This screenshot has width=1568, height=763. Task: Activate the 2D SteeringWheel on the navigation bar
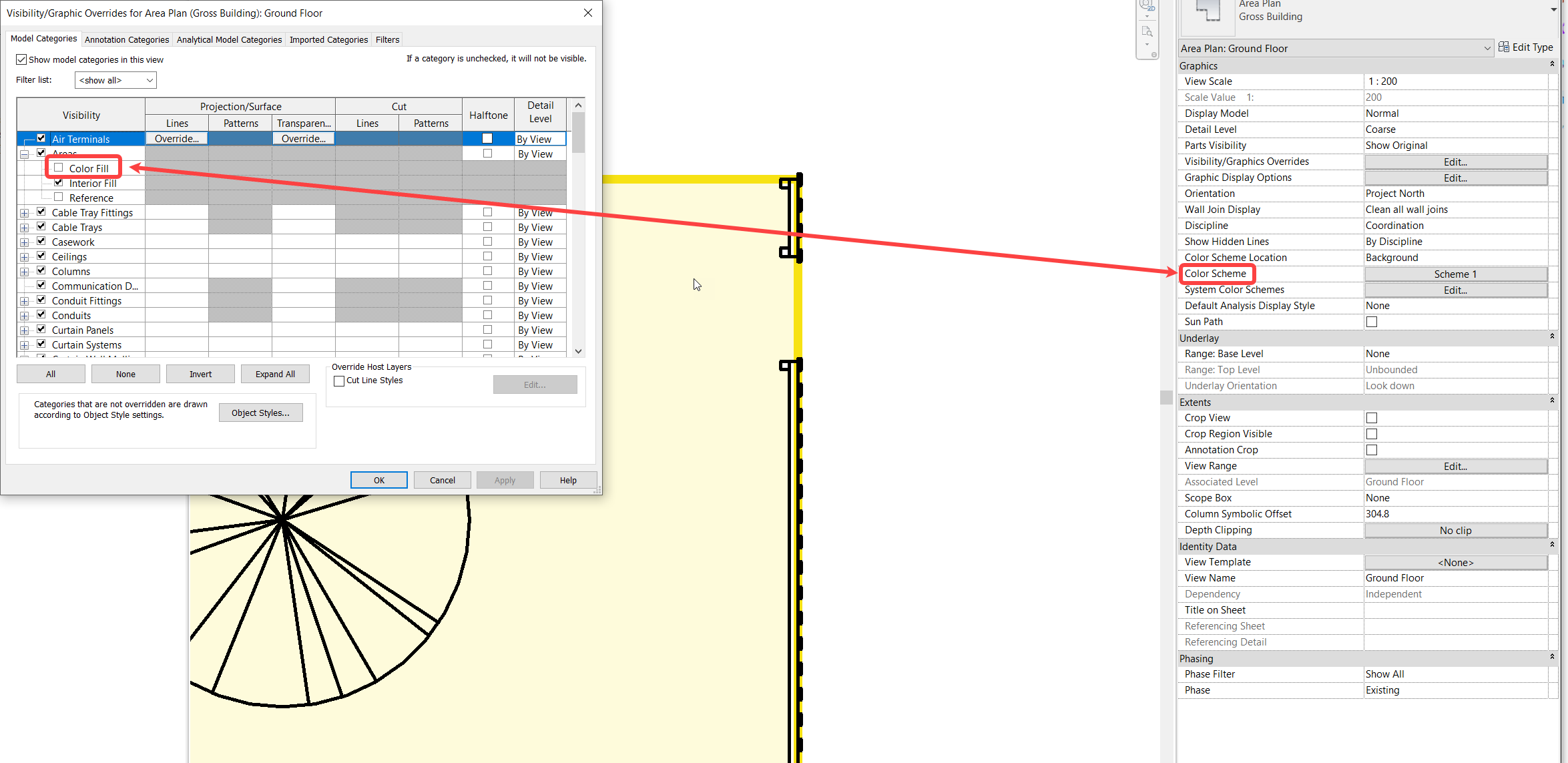[x=1146, y=5]
